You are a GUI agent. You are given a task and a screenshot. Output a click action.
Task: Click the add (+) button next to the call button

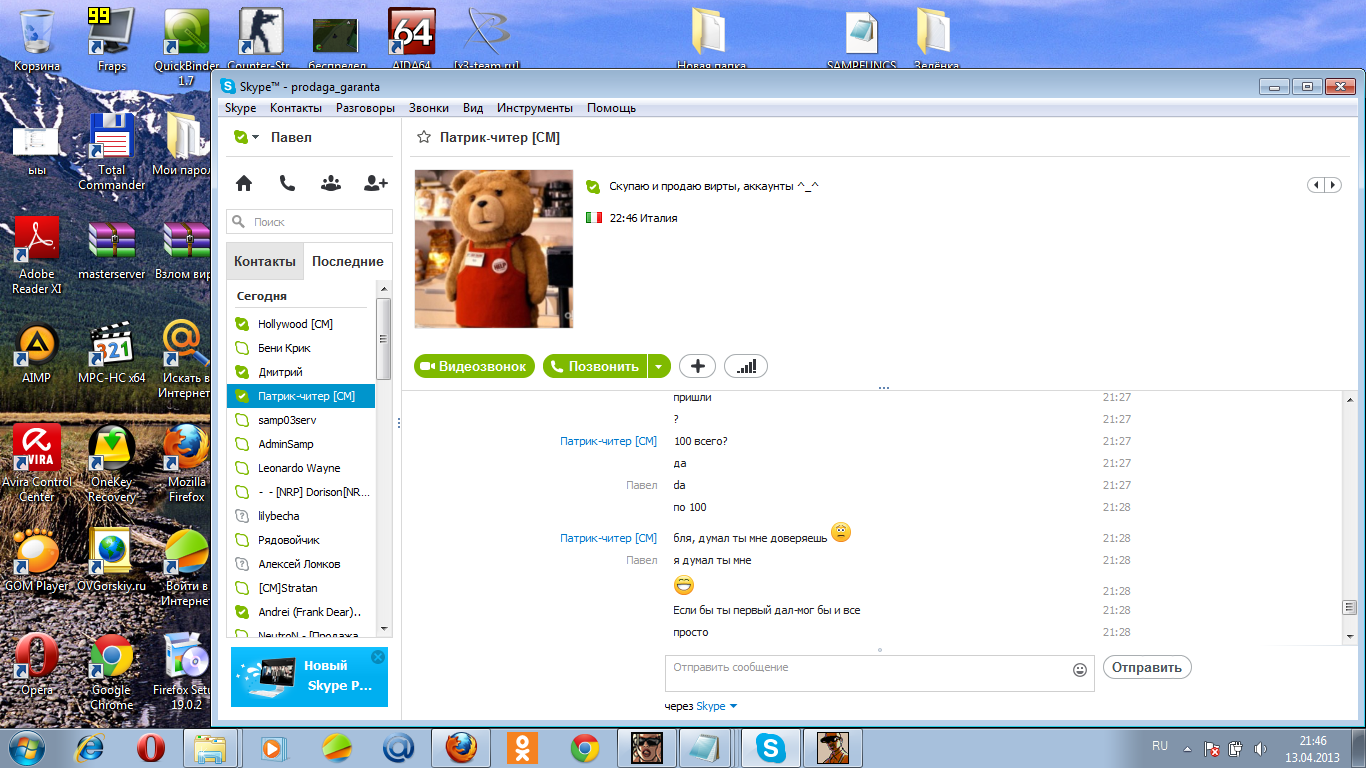pos(697,366)
